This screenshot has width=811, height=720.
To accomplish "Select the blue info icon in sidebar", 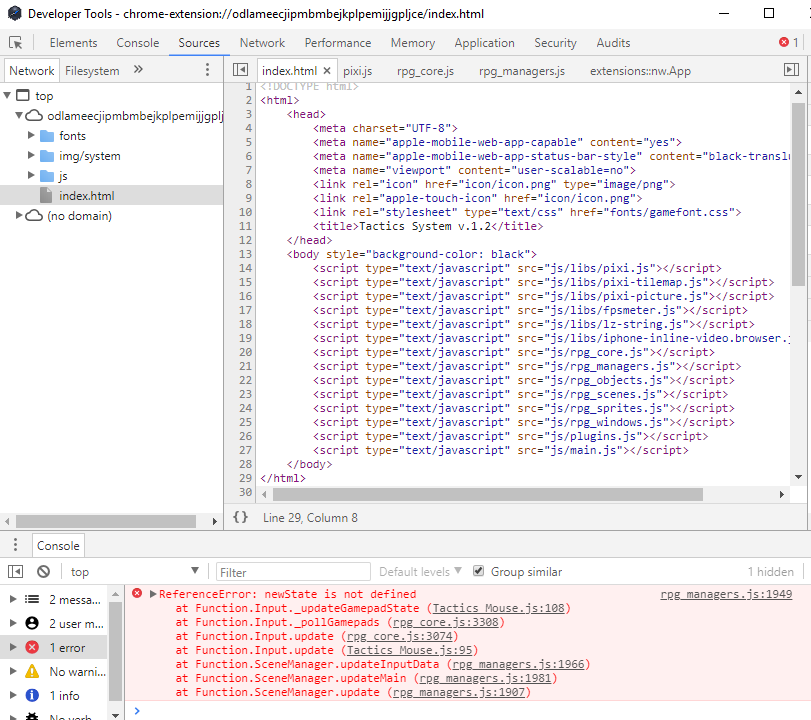I will [x=32, y=695].
